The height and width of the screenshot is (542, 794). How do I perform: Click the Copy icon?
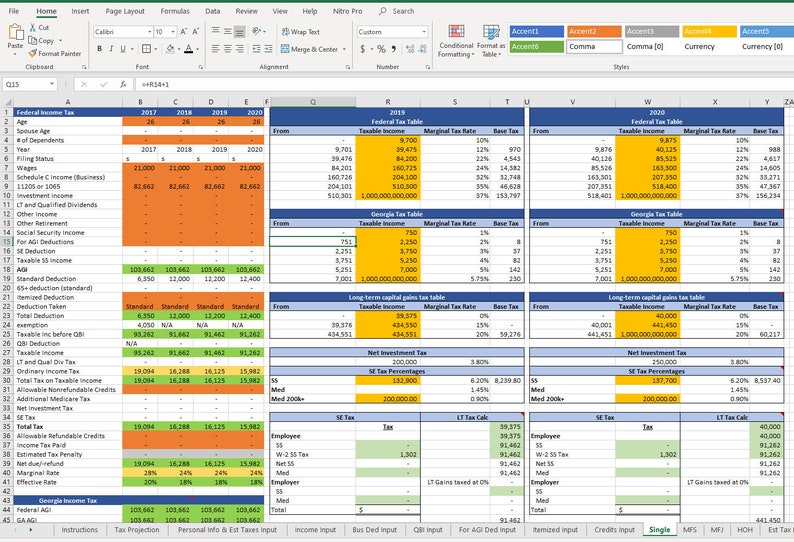tap(33, 40)
